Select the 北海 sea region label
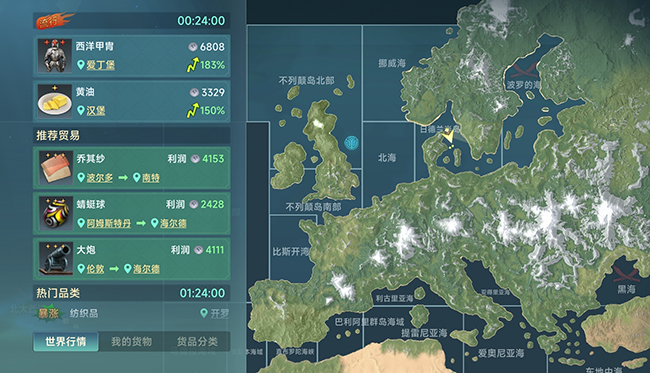This screenshot has width=650, height=373. tap(387, 158)
